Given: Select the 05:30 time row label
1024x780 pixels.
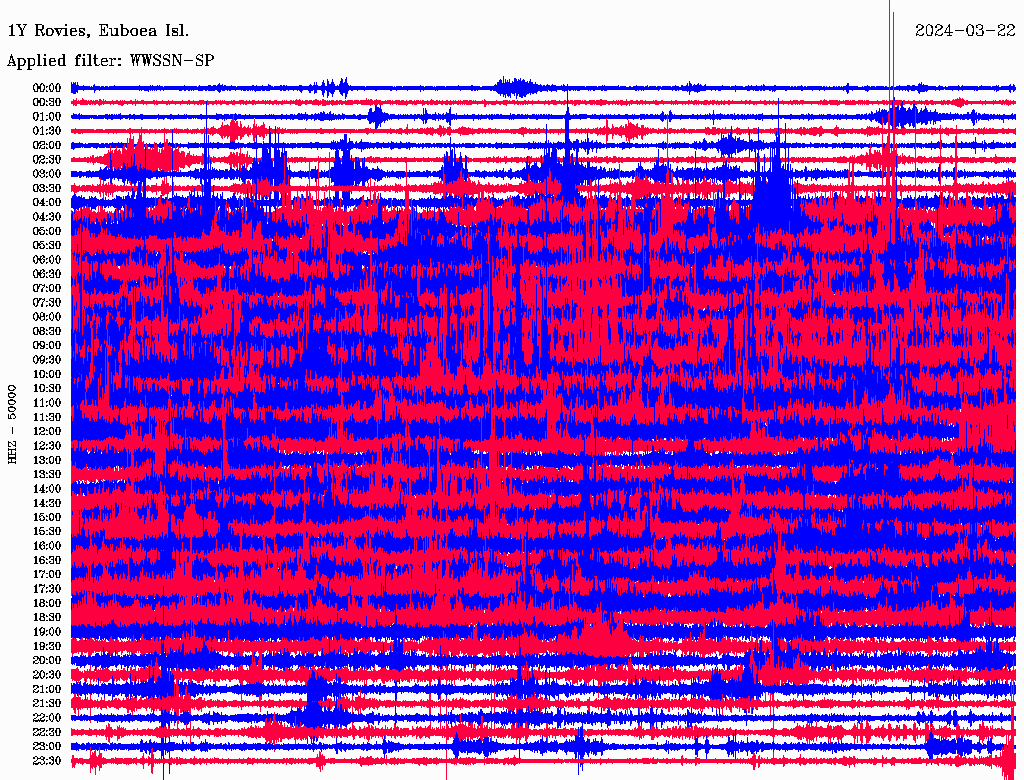Looking at the screenshot, I should pyautogui.click(x=47, y=245).
